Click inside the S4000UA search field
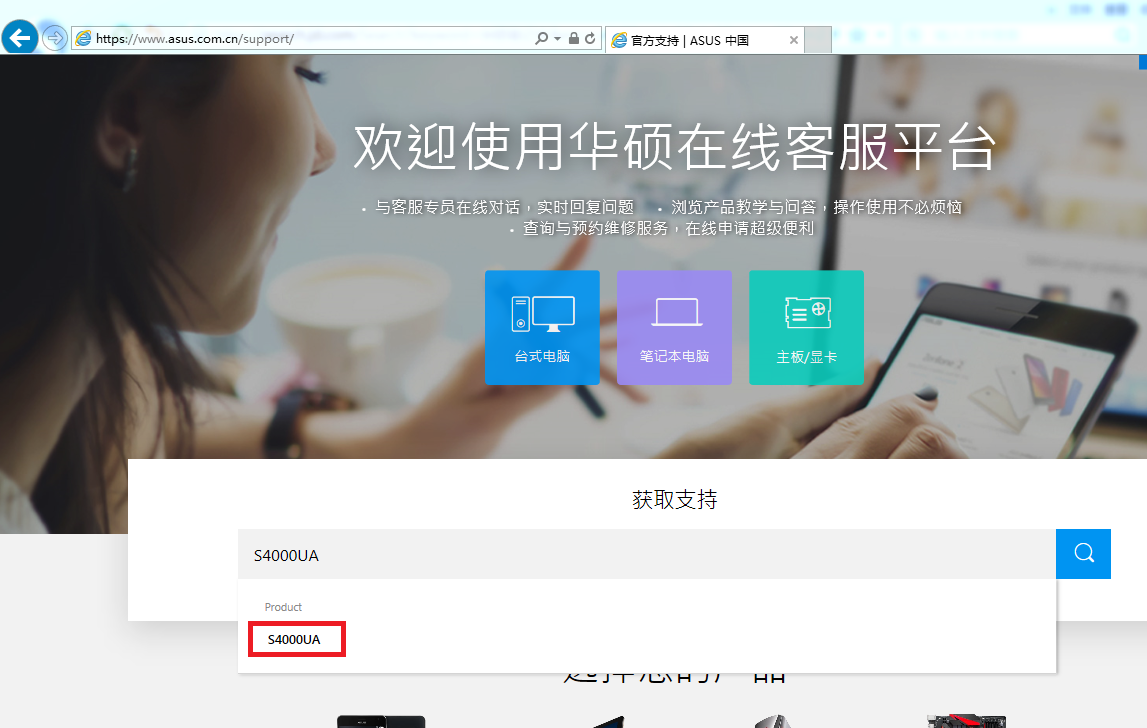The image size is (1147, 728). click(x=600, y=553)
